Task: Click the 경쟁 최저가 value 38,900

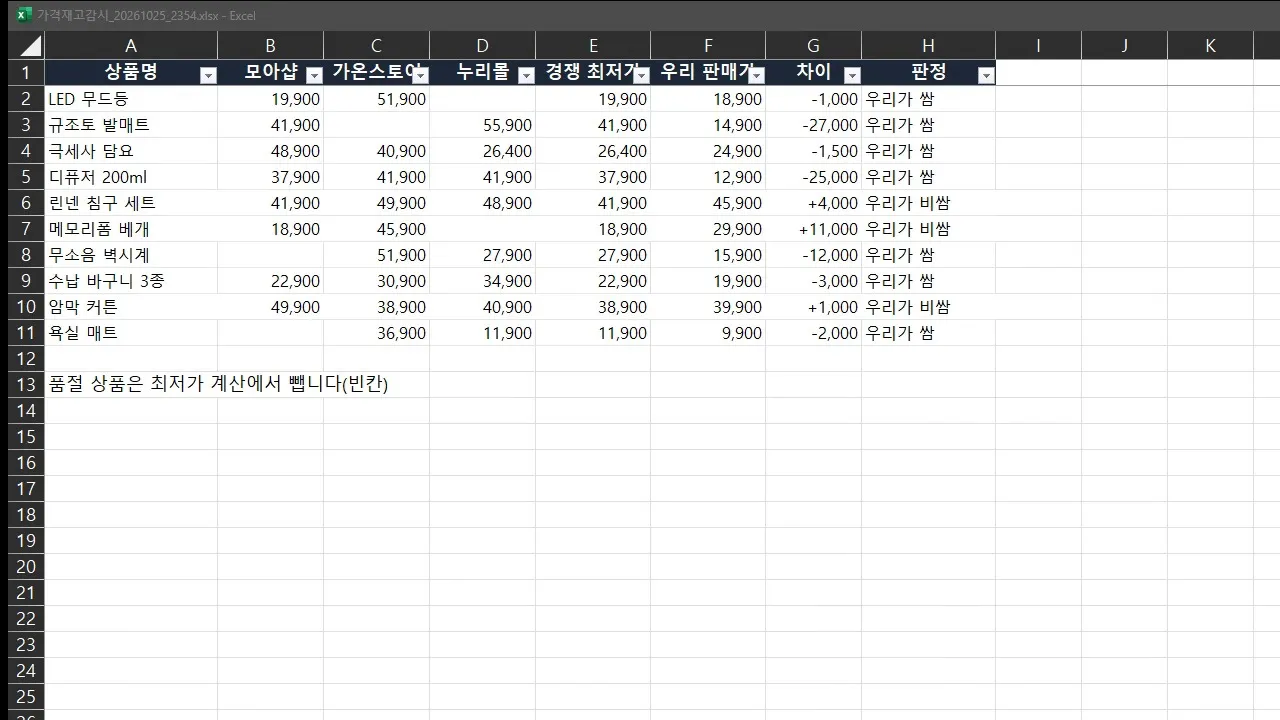Action: [593, 307]
